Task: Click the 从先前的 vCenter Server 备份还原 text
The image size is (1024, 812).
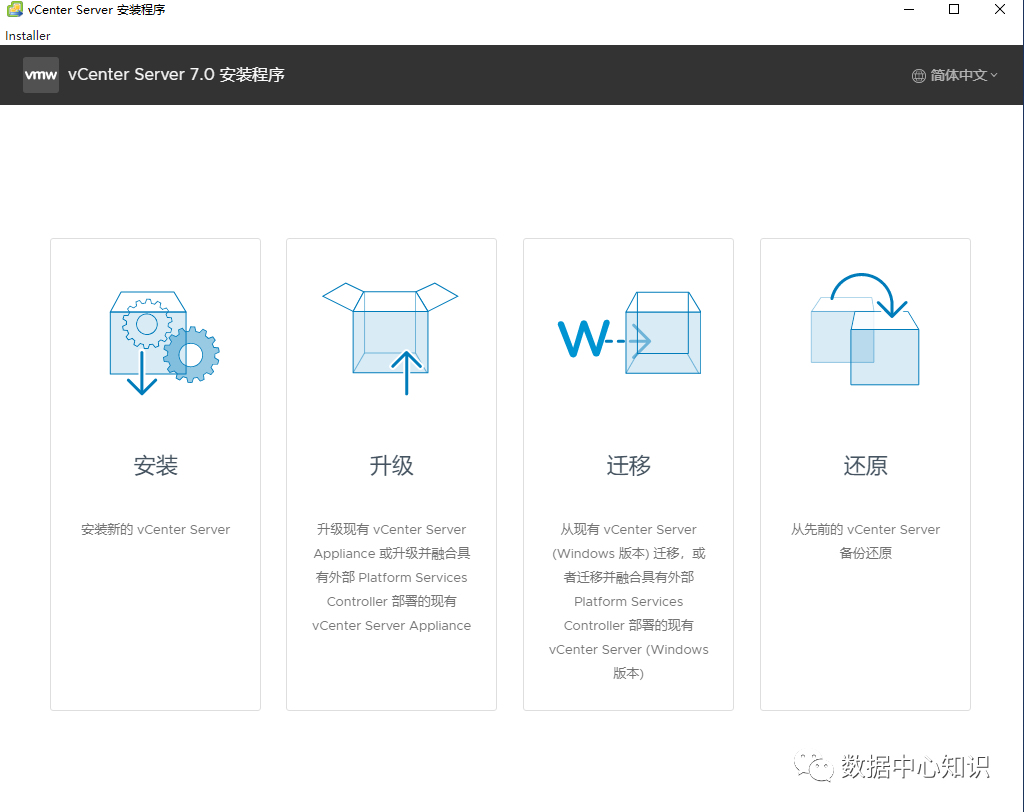Action: tap(865, 542)
